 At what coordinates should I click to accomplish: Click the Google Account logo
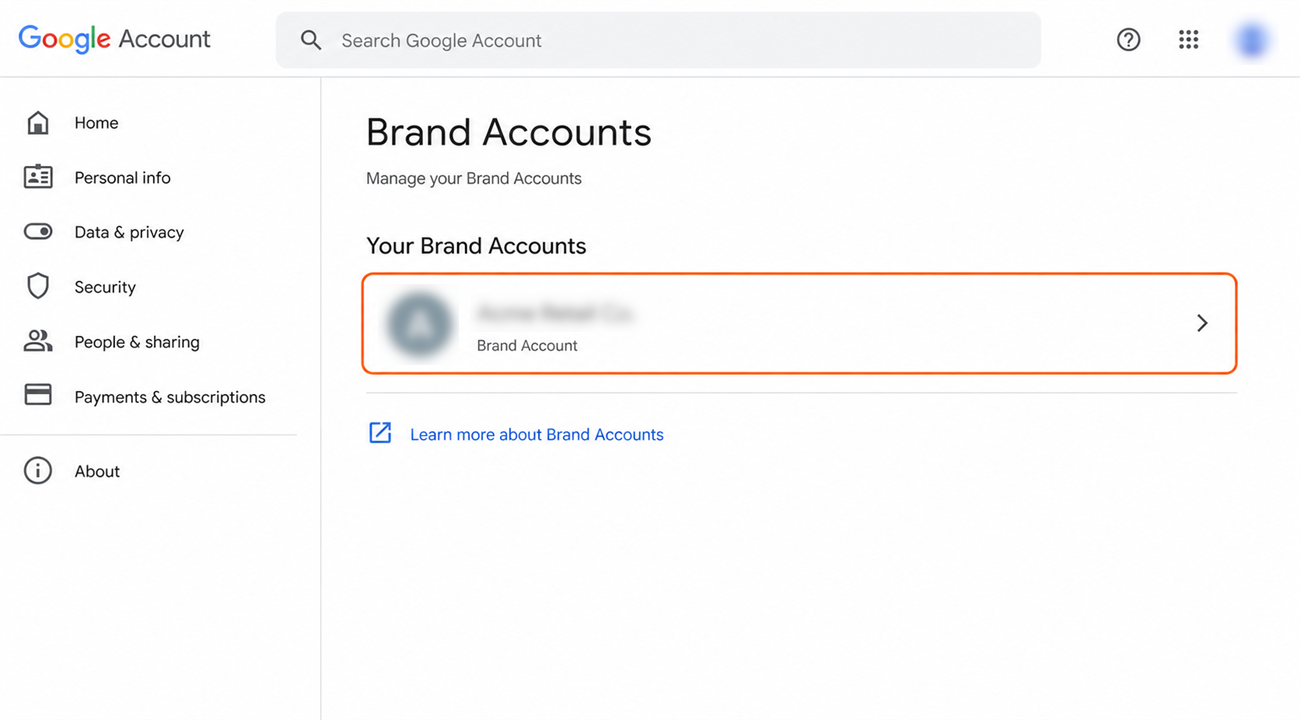click(x=115, y=39)
